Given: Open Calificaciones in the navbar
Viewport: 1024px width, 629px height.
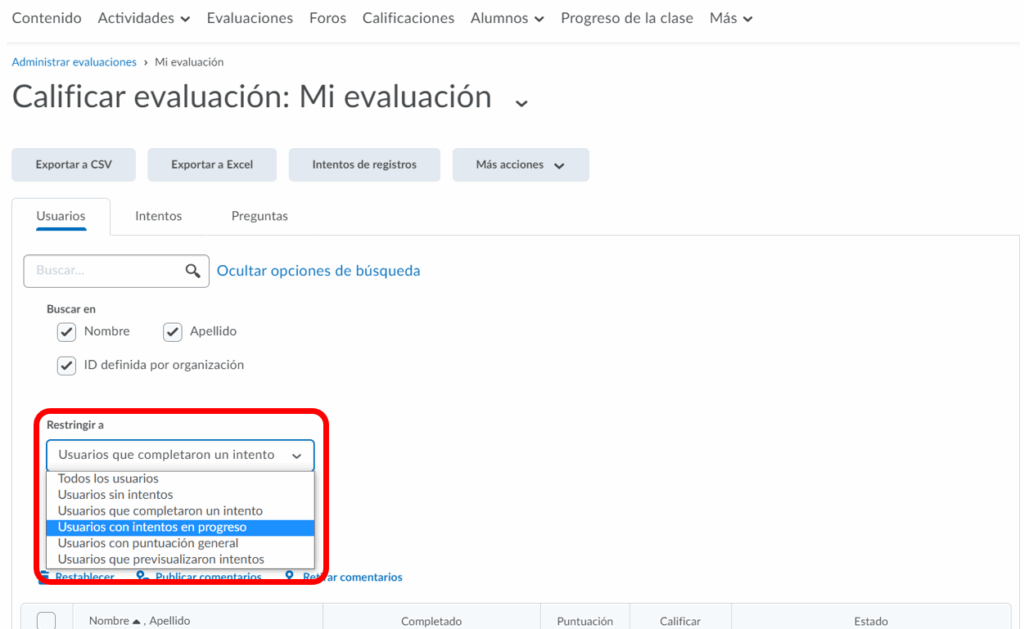Looking at the screenshot, I should click(x=408, y=18).
